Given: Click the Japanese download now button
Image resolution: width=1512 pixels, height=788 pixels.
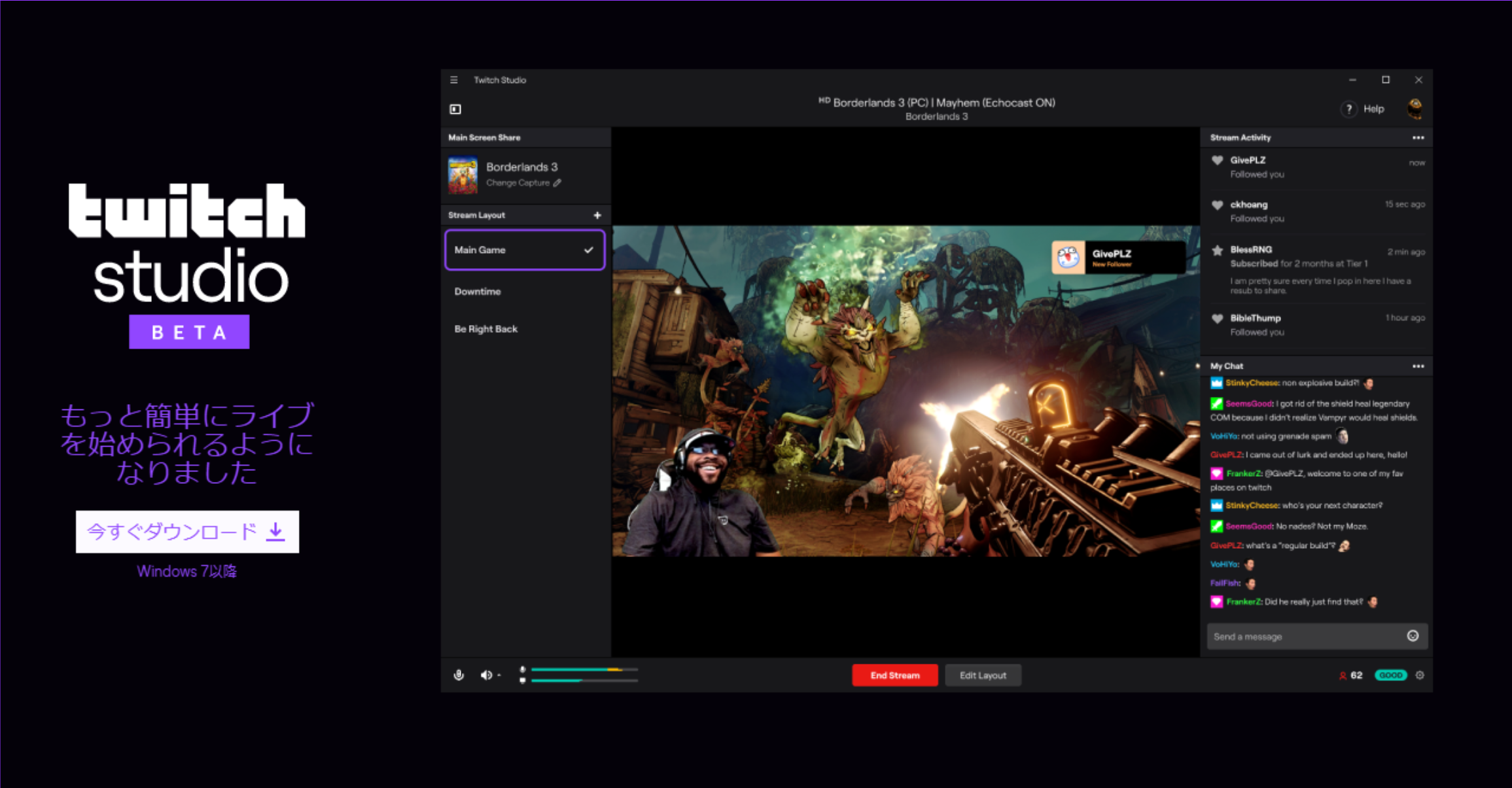Looking at the screenshot, I should 187,532.
